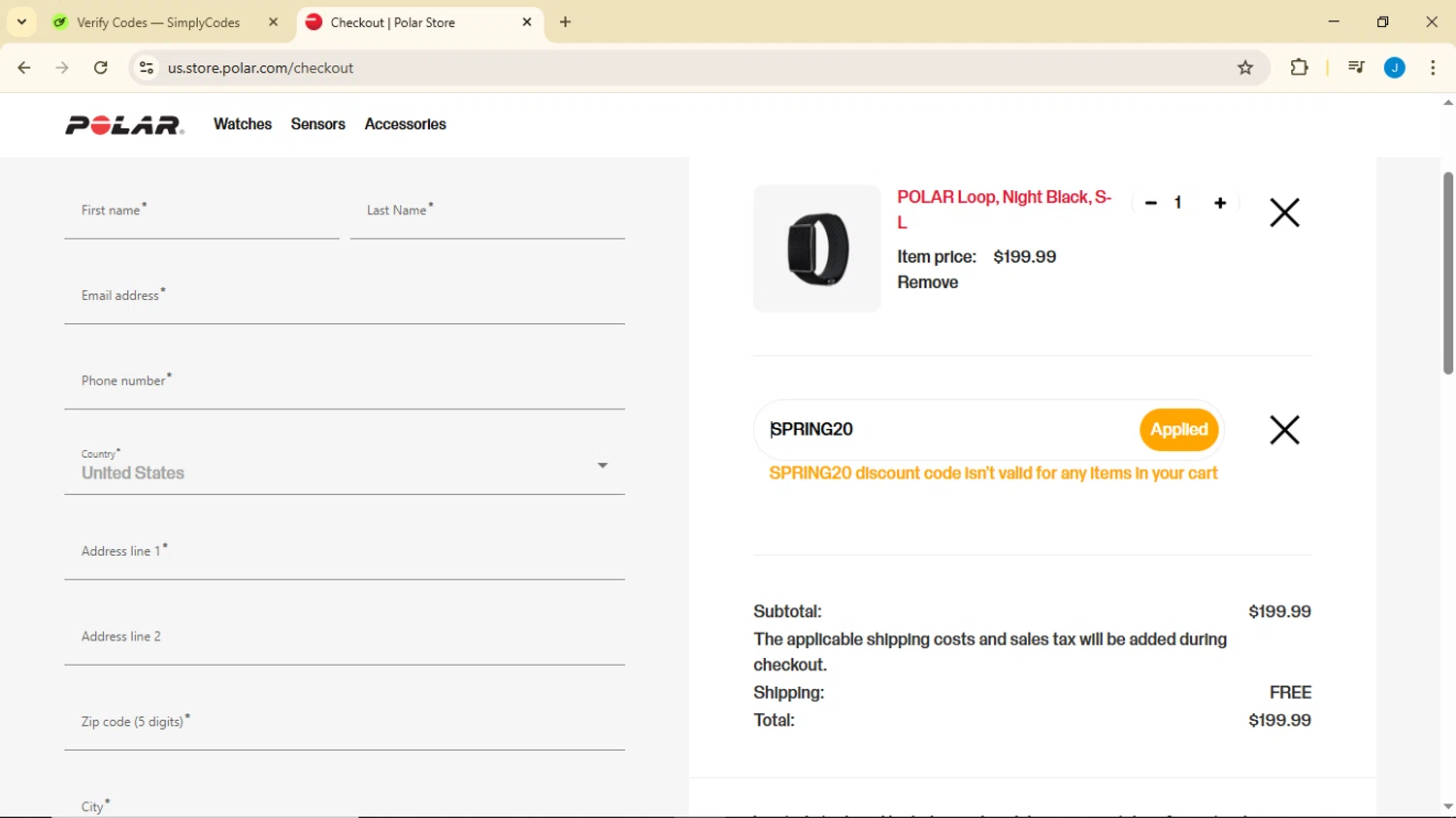The width and height of the screenshot is (1456, 818).
Task: Click the POLAR Loop product thumbnail
Action: [x=817, y=248]
